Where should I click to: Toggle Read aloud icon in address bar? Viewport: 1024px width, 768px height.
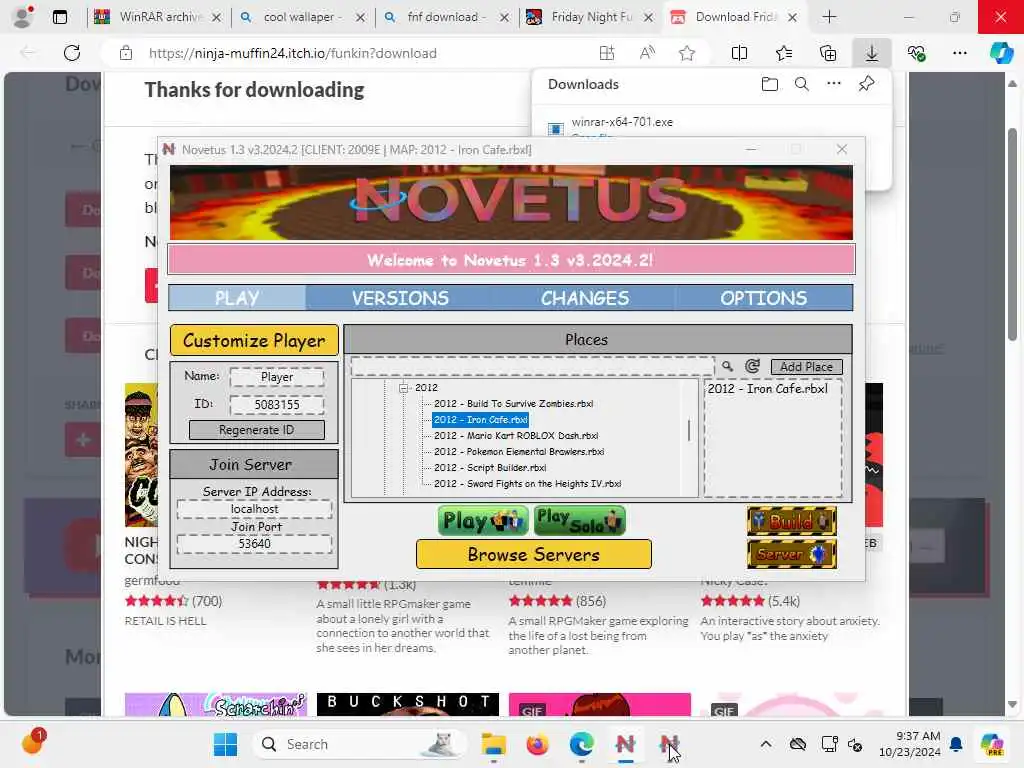[x=647, y=53]
